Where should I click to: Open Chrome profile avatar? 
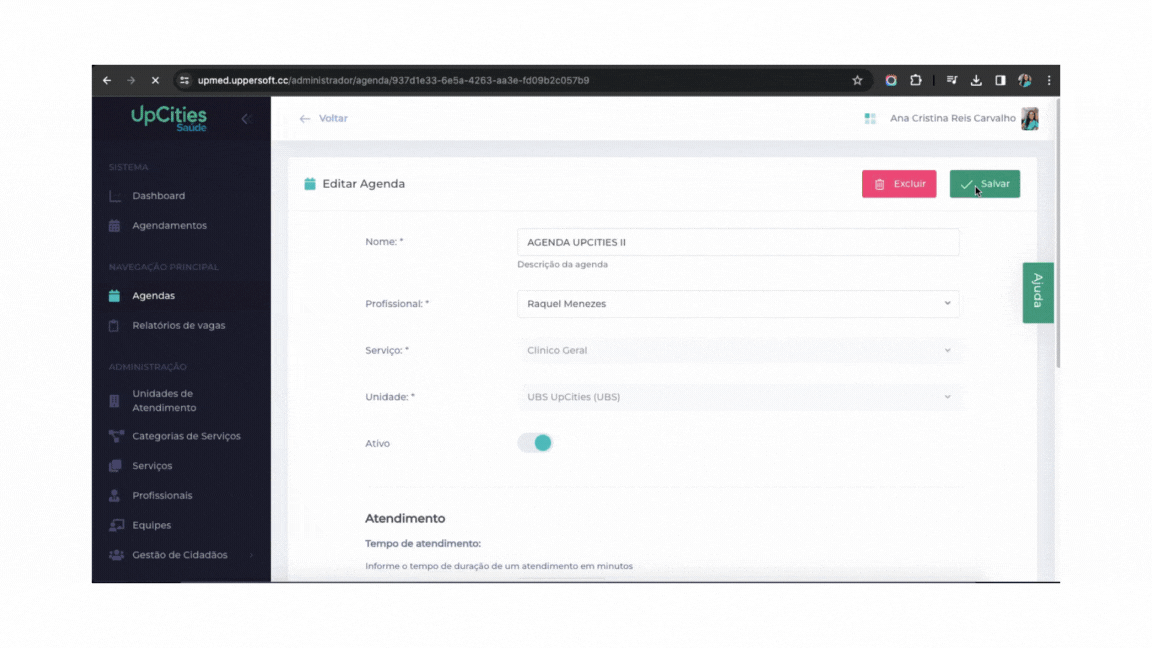tap(1024, 80)
